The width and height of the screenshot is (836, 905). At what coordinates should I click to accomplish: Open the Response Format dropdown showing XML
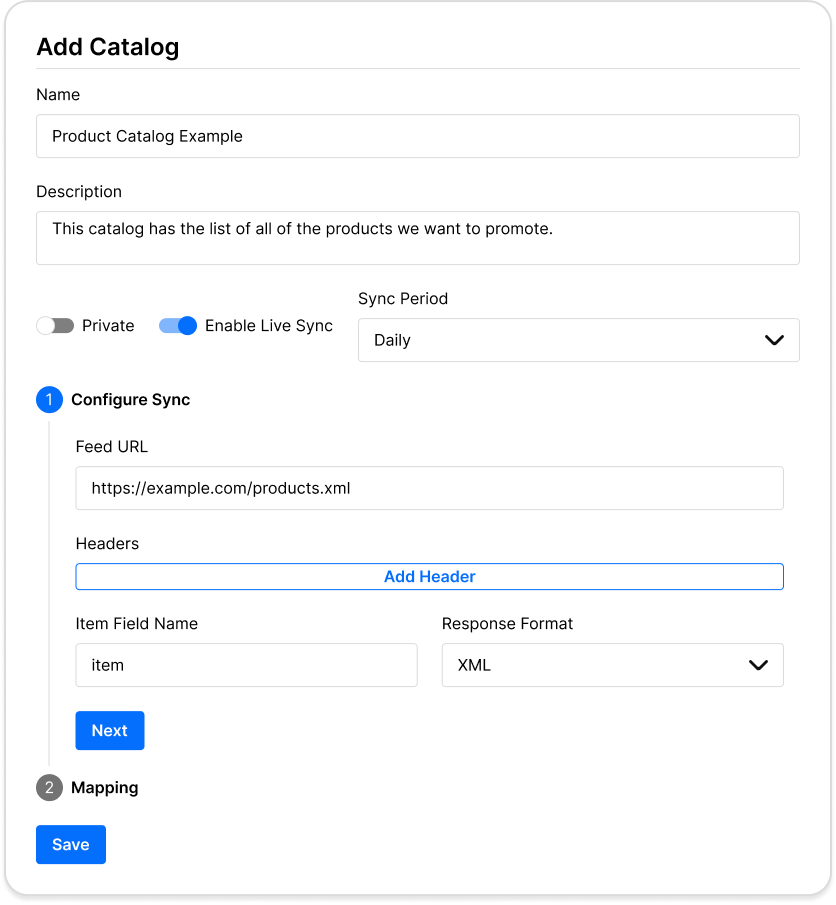(612, 665)
